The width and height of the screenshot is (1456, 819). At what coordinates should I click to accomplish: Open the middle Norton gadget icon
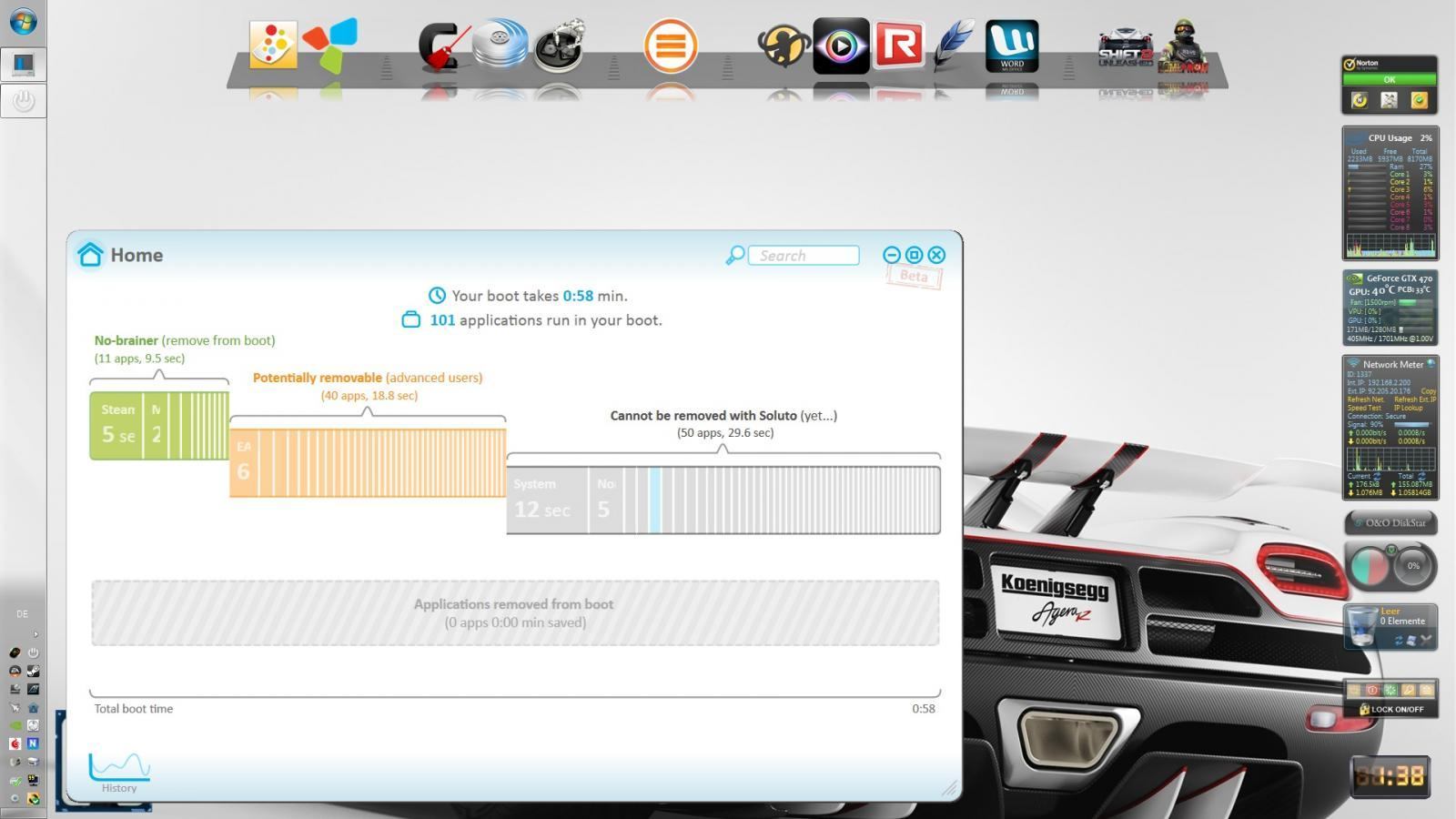tap(1390, 100)
